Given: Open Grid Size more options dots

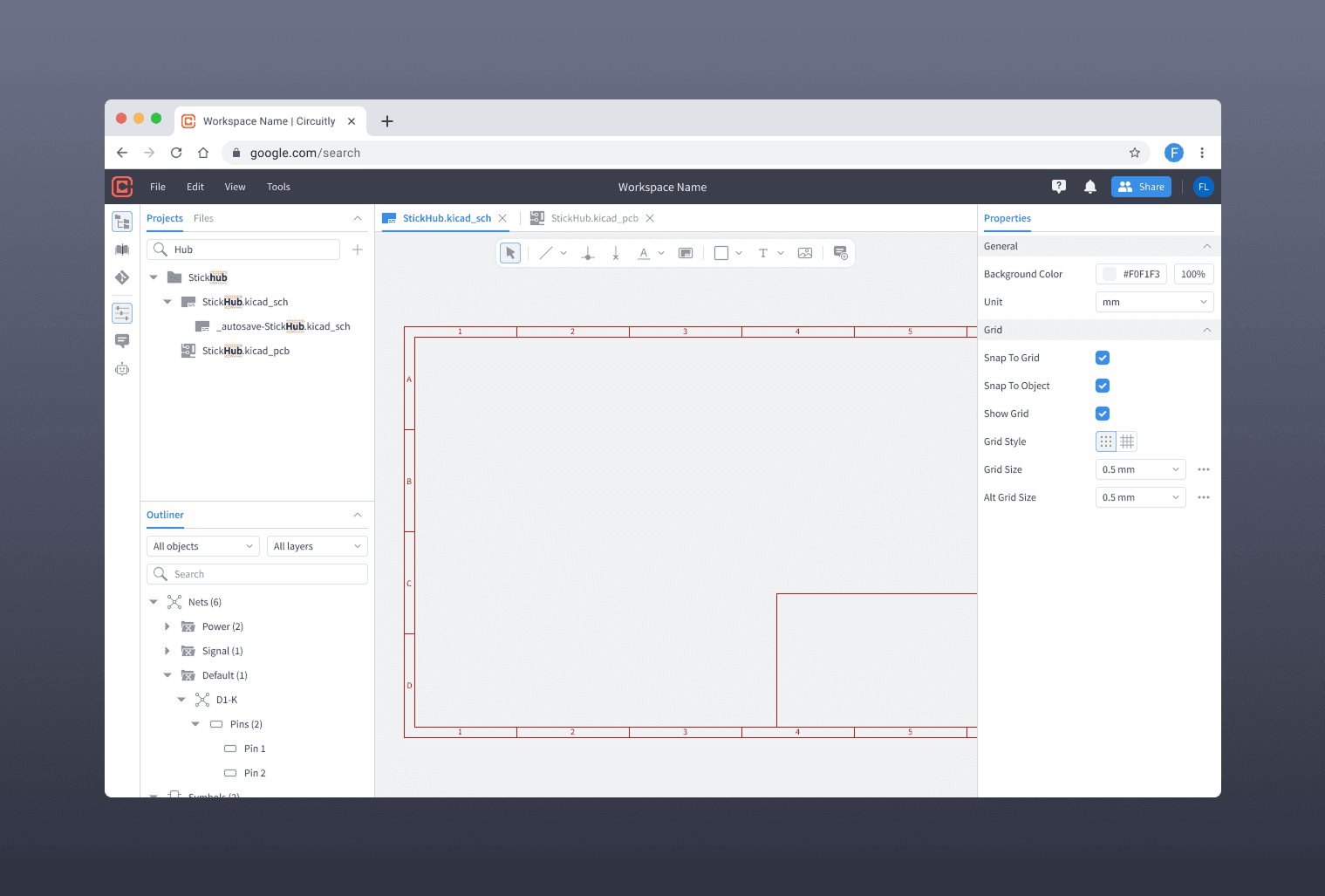Looking at the screenshot, I should point(1204,469).
